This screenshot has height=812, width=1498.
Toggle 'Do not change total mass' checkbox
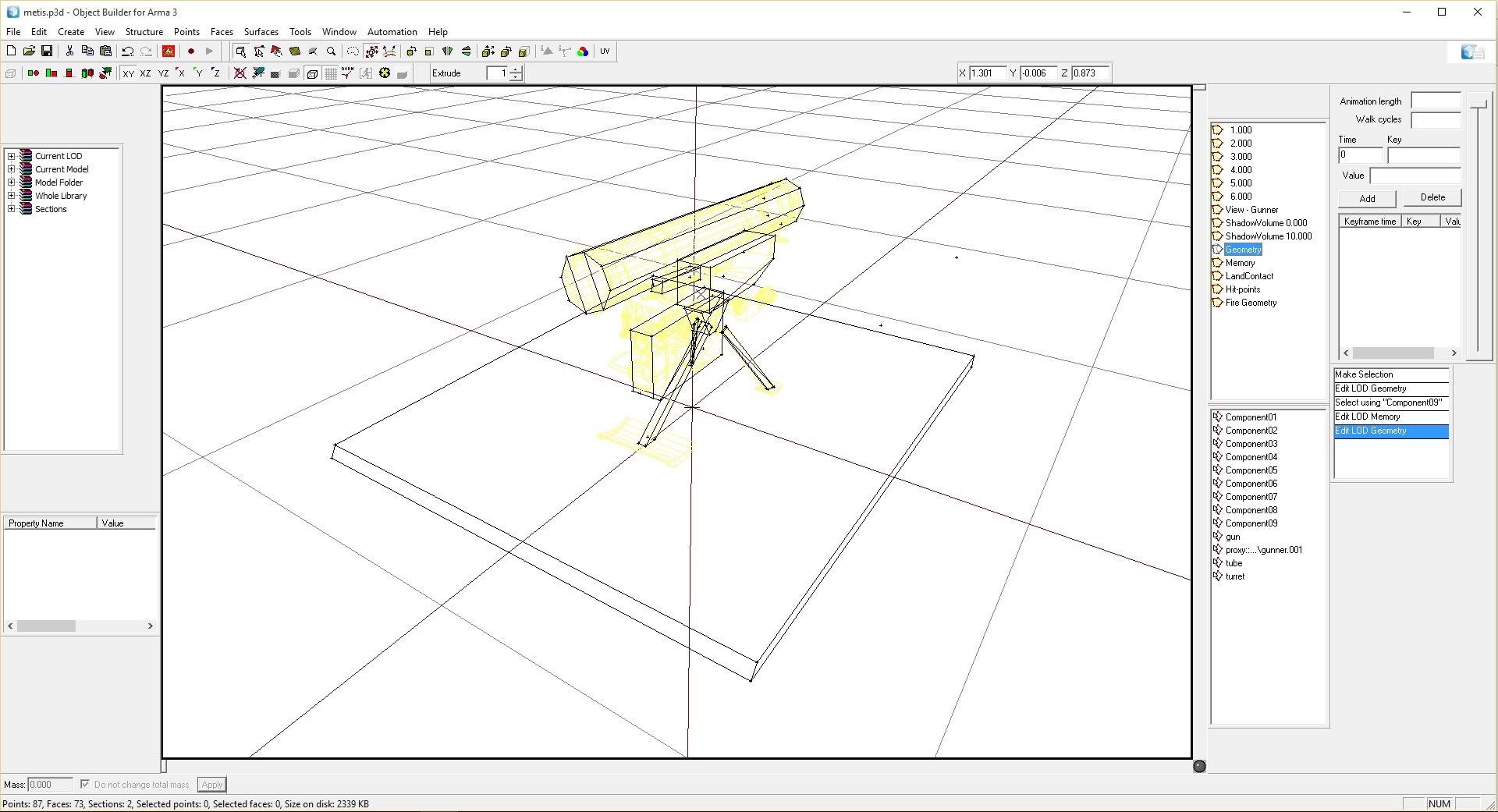(x=85, y=784)
